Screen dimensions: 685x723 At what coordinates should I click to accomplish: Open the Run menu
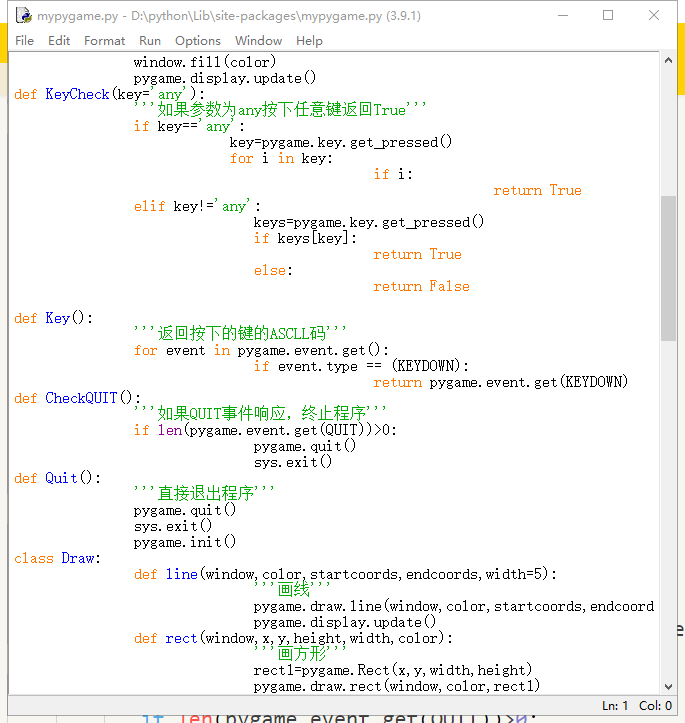point(150,41)
